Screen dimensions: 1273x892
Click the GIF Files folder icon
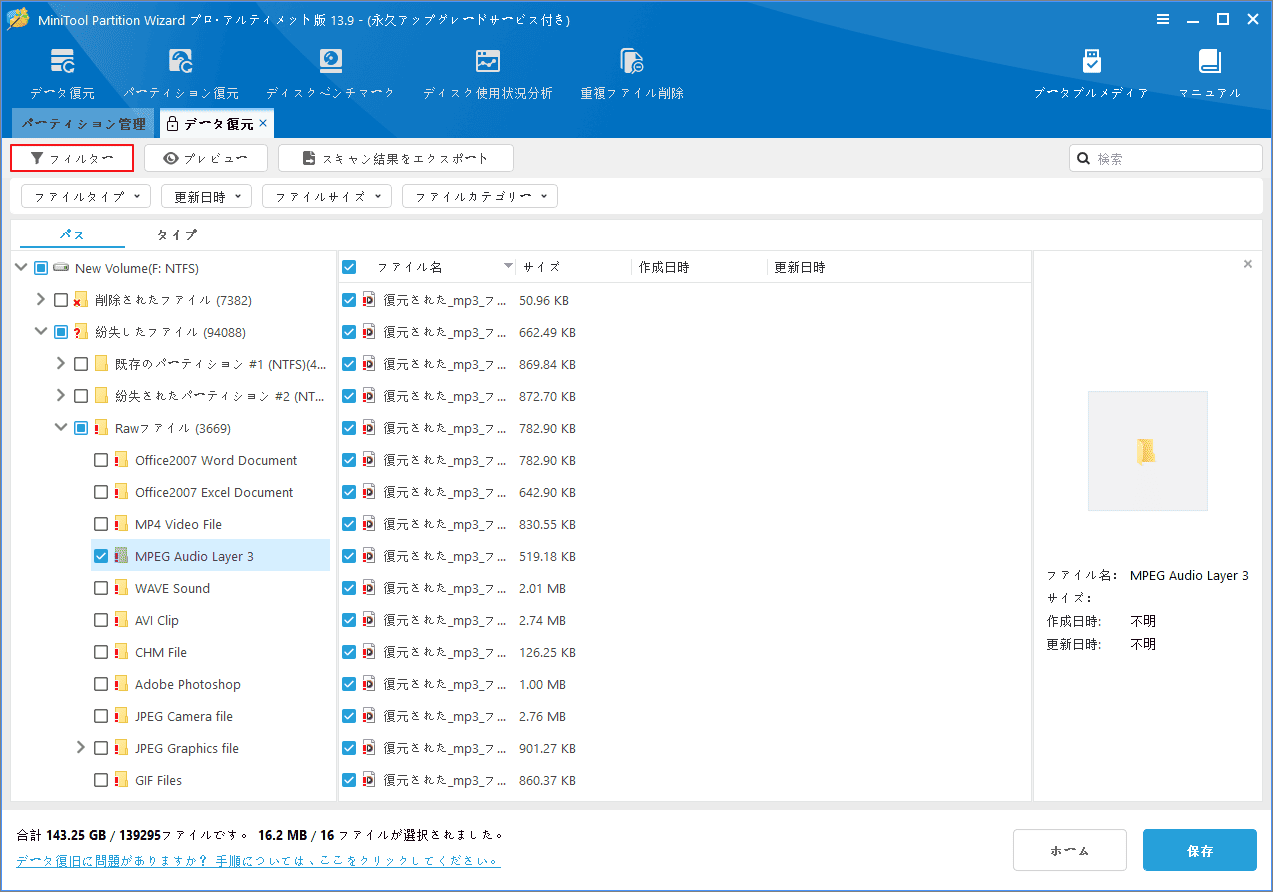[x=121, y=780]
